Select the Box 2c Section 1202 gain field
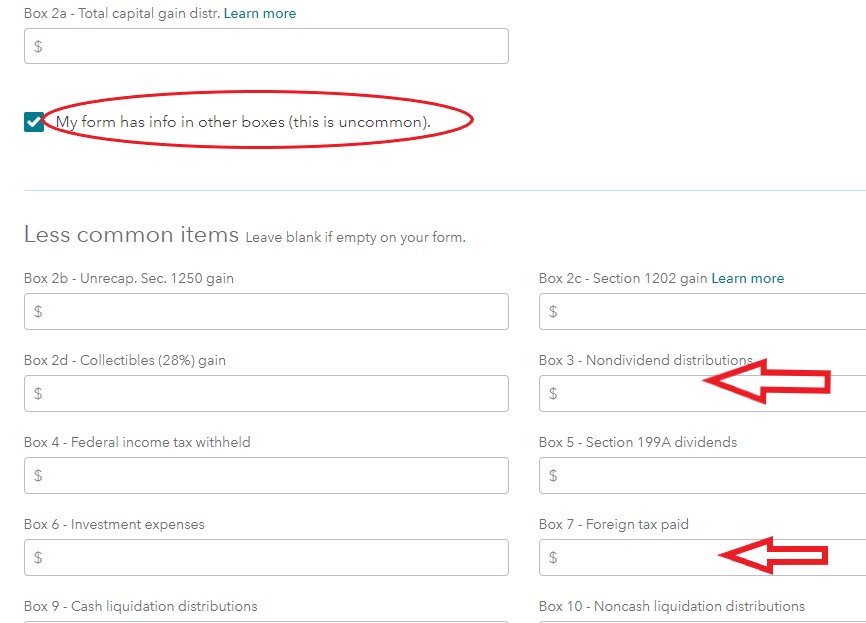Screen dimensions: 866x623 pos(702,312)
